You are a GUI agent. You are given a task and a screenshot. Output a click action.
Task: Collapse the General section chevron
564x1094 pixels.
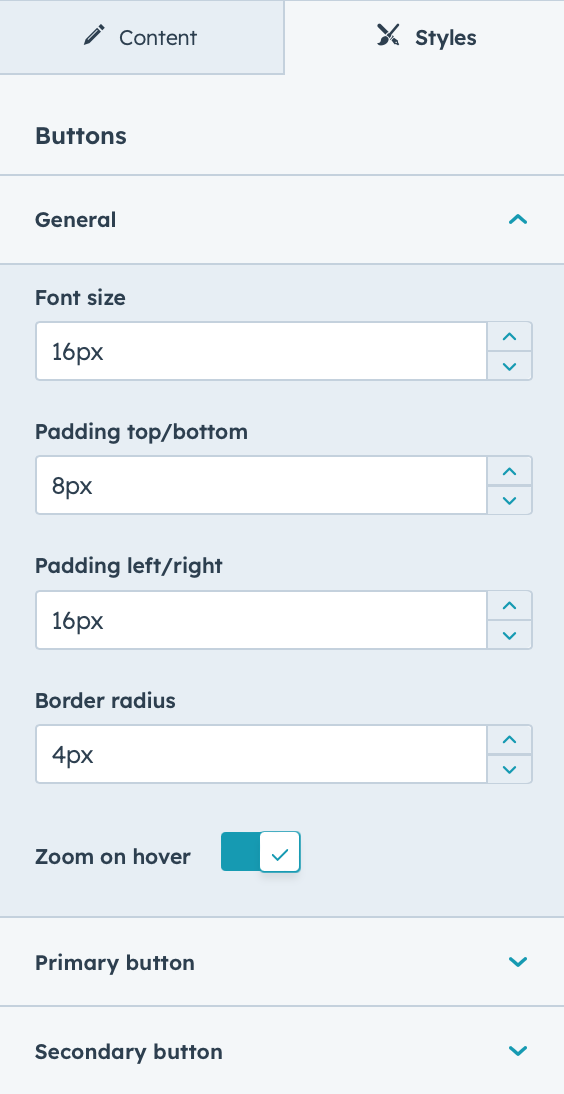coord(518,220)
